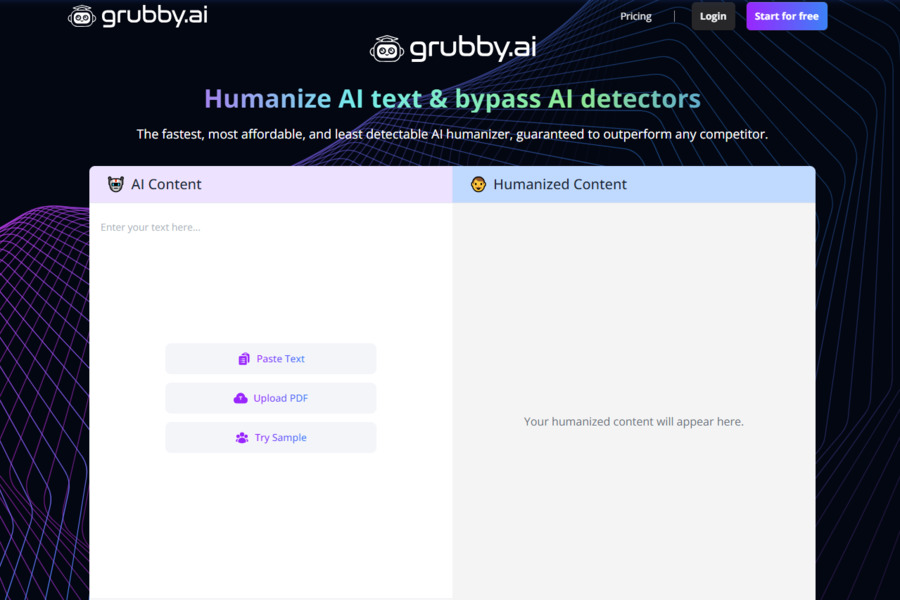Click the face emoji beside Humanized Content
The width and height of the screenshot is (900, 600).
click(x=478, y=184)
